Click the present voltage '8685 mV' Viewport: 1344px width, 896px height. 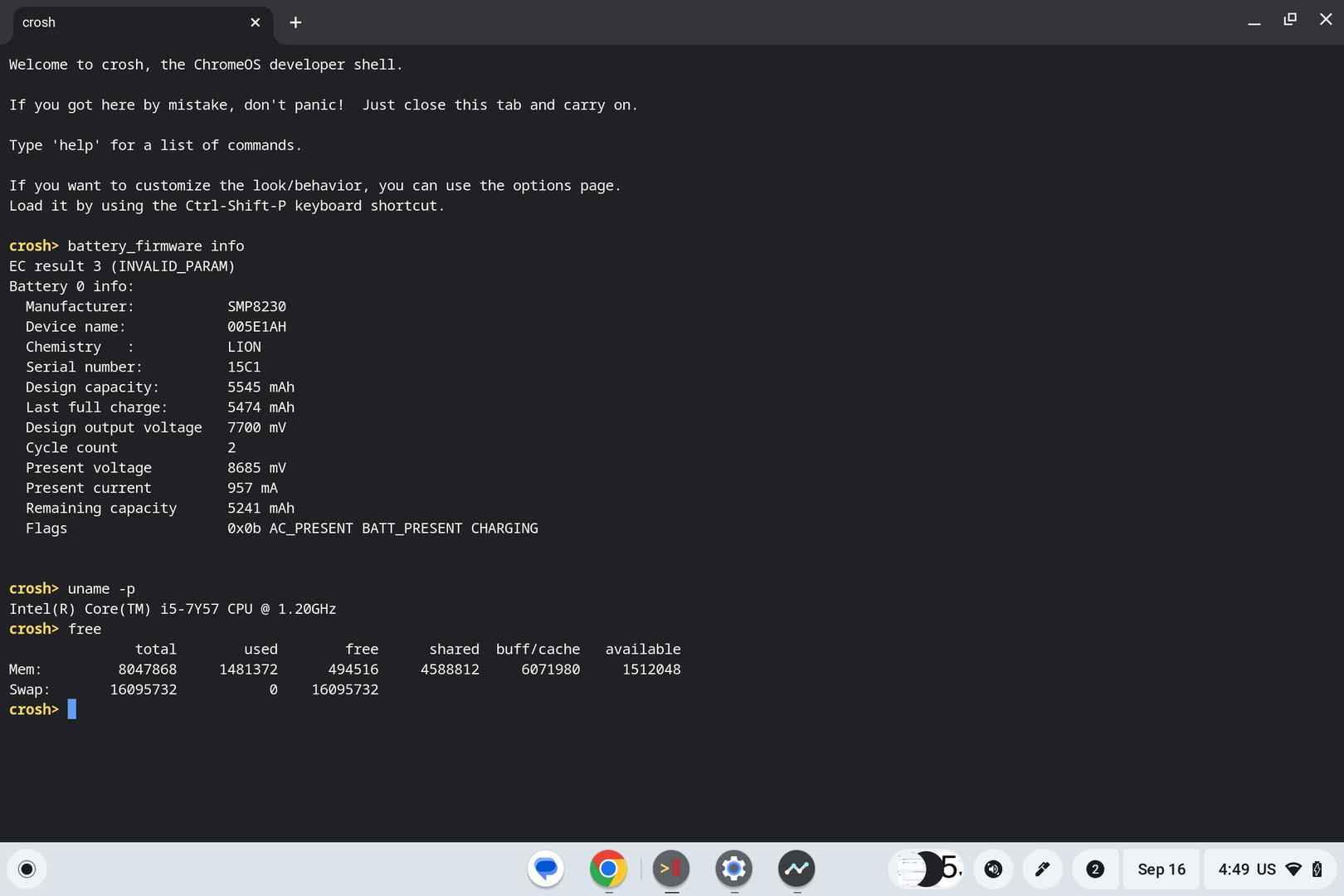point(257,468)
